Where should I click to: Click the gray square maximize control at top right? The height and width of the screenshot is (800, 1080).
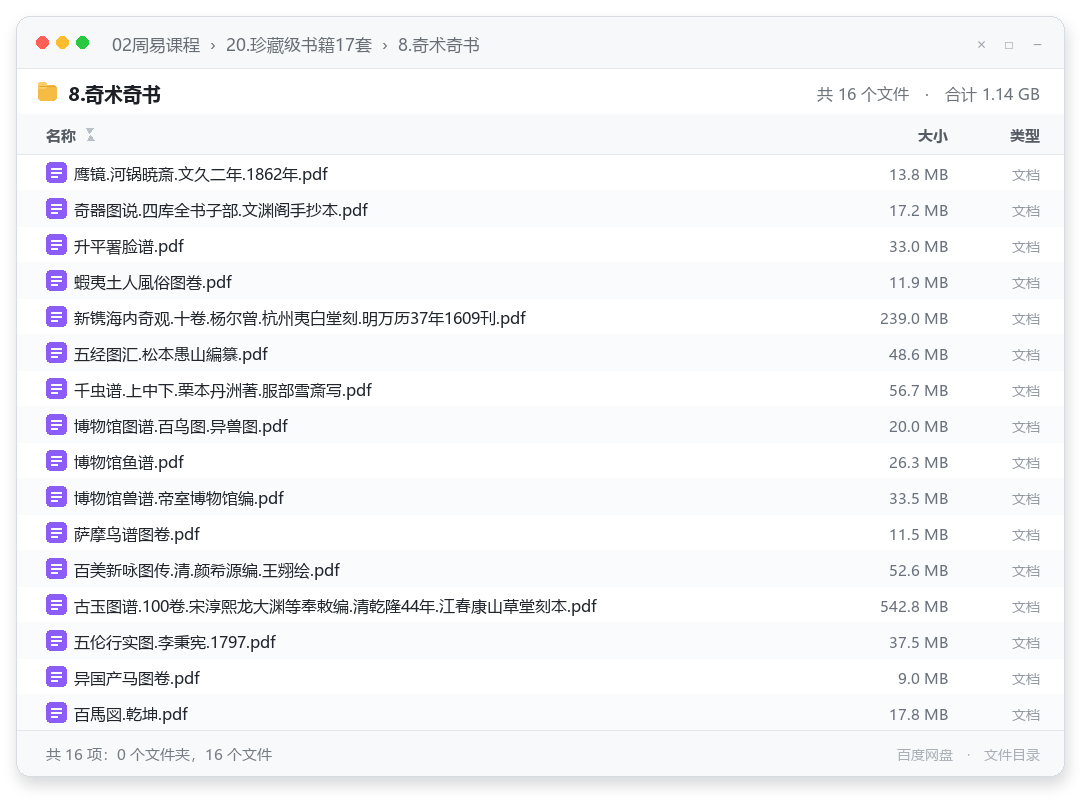pyautogui.click(x=1009, y=45)
